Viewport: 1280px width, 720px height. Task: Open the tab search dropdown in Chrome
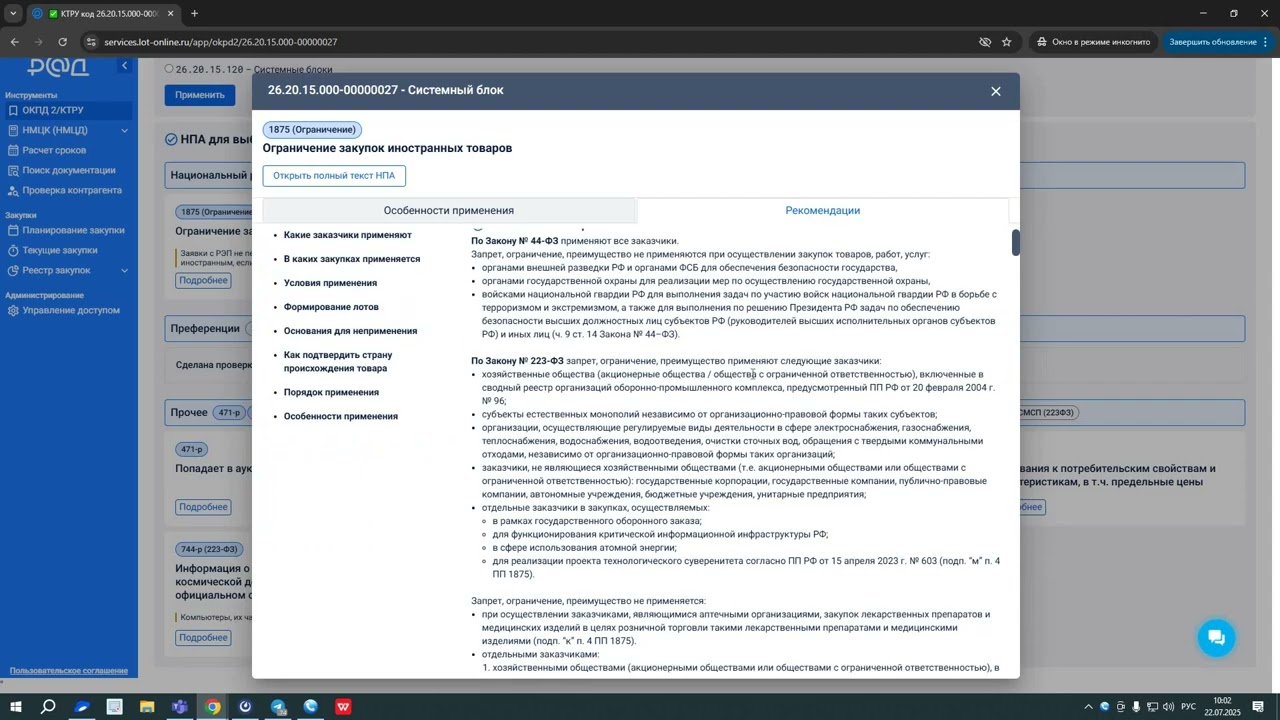pyautogui.click(x=14, y=14)
